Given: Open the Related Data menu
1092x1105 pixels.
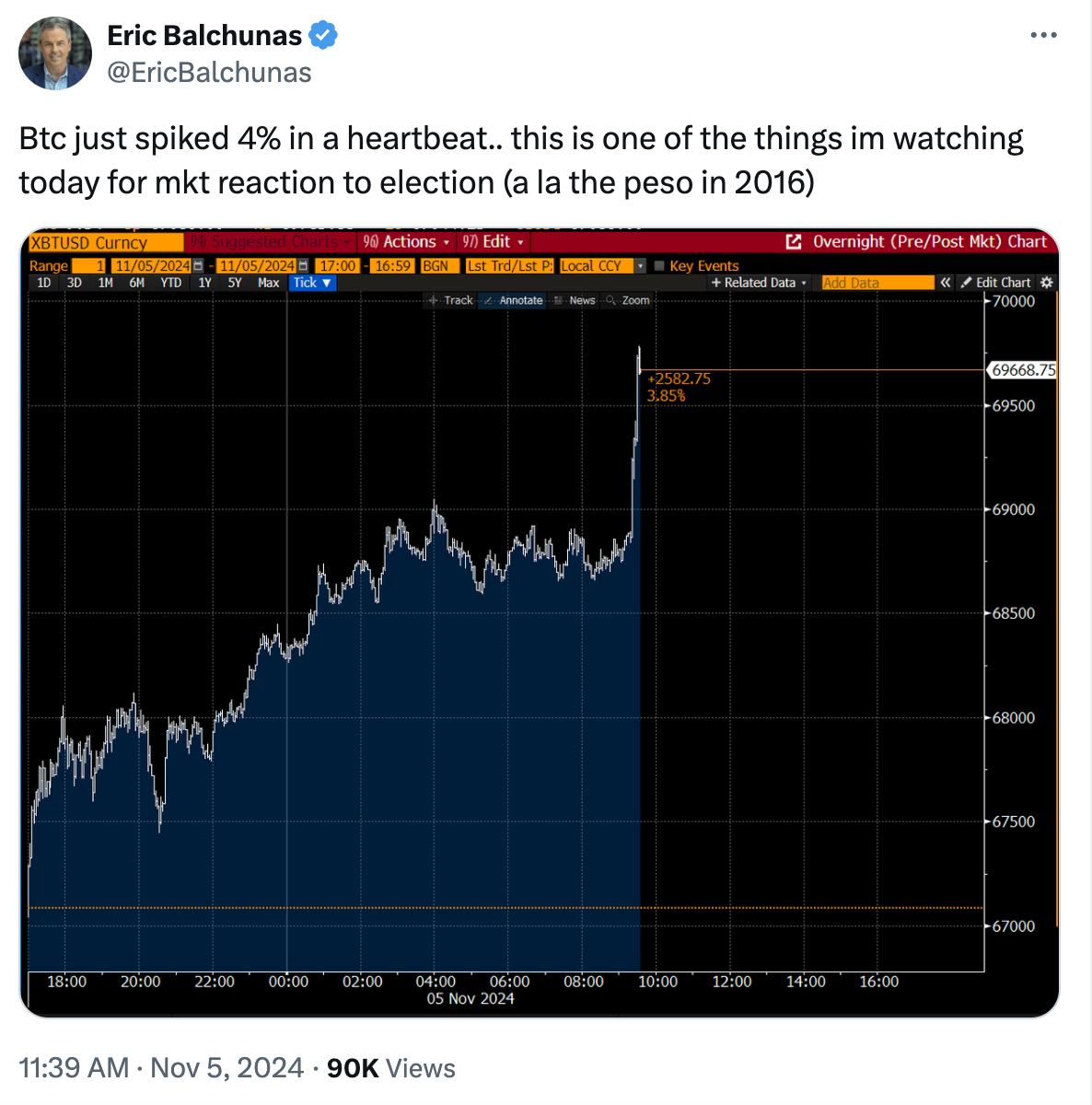Looking at the screenshot, I should (x=759, y=283).
